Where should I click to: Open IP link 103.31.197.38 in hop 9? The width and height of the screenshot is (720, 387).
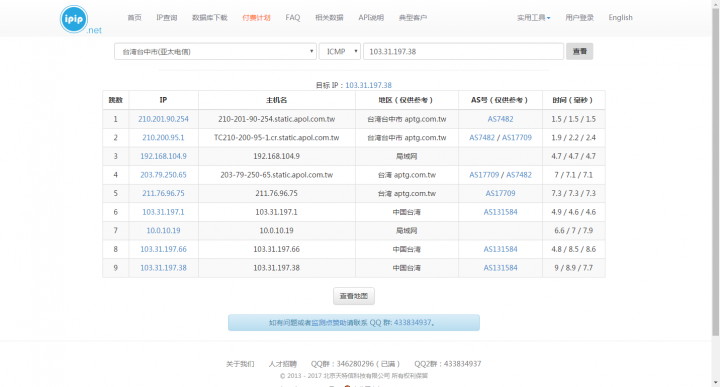pos(163,268)
